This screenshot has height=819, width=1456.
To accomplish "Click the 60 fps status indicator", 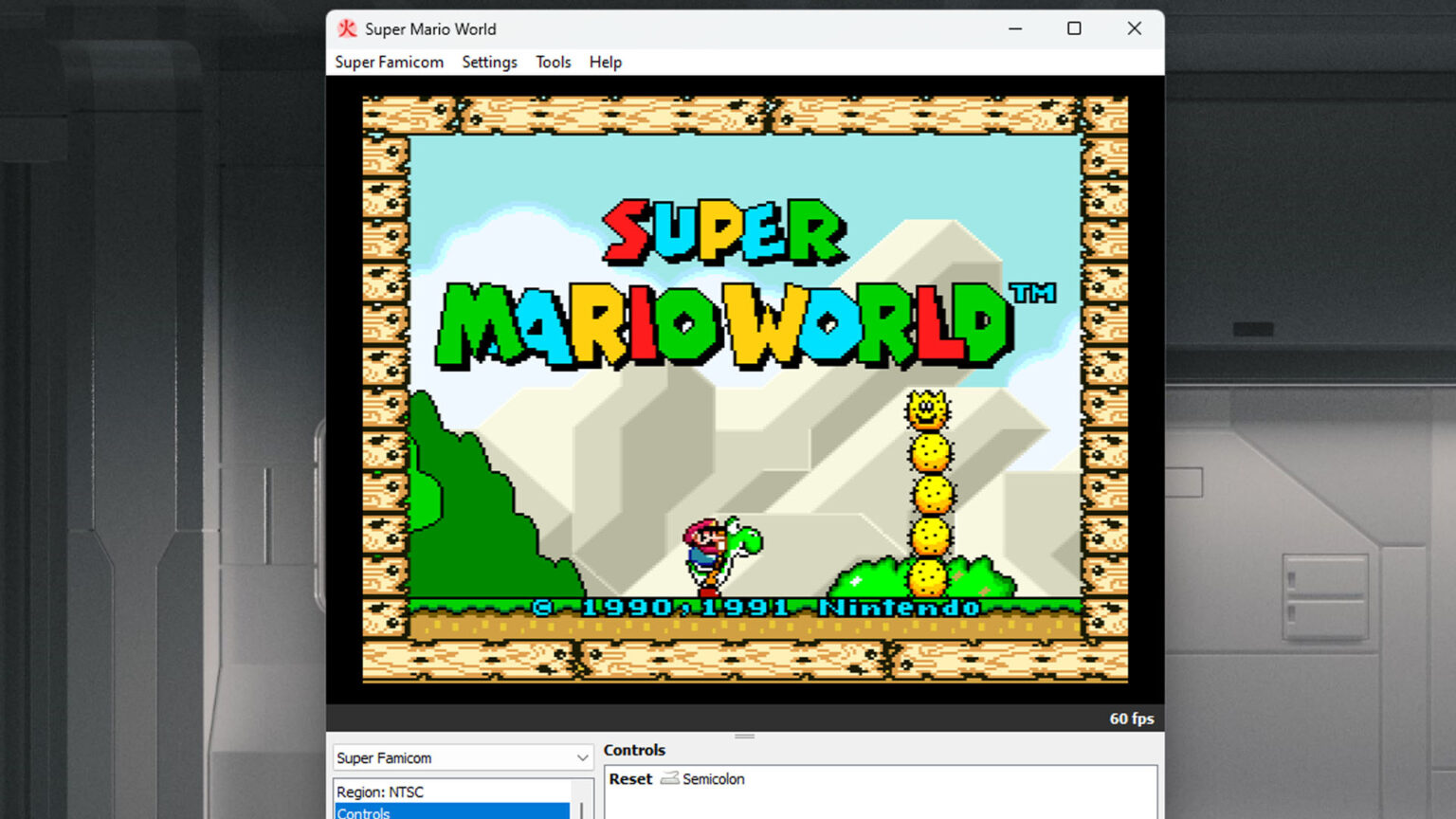I will [1131, 719].
